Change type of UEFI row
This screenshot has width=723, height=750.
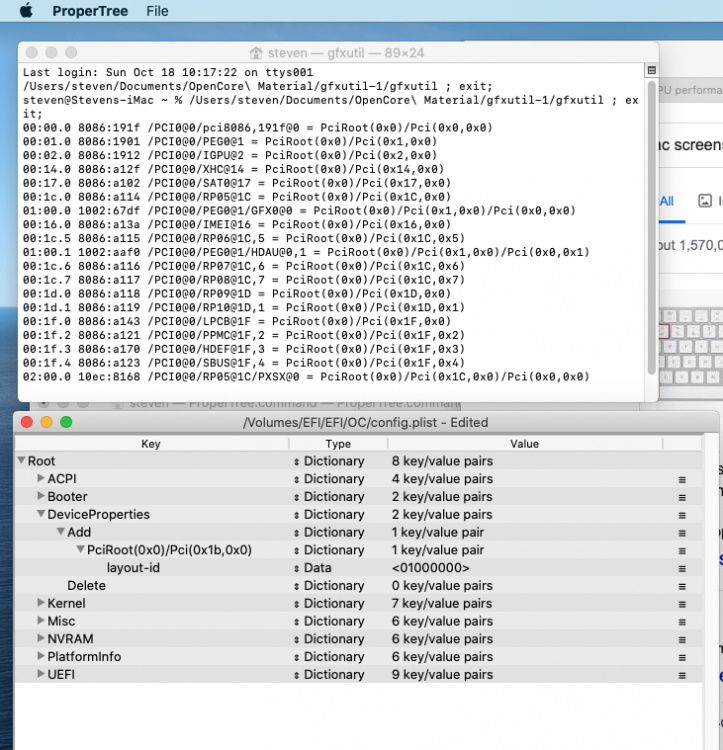point(296,675)
